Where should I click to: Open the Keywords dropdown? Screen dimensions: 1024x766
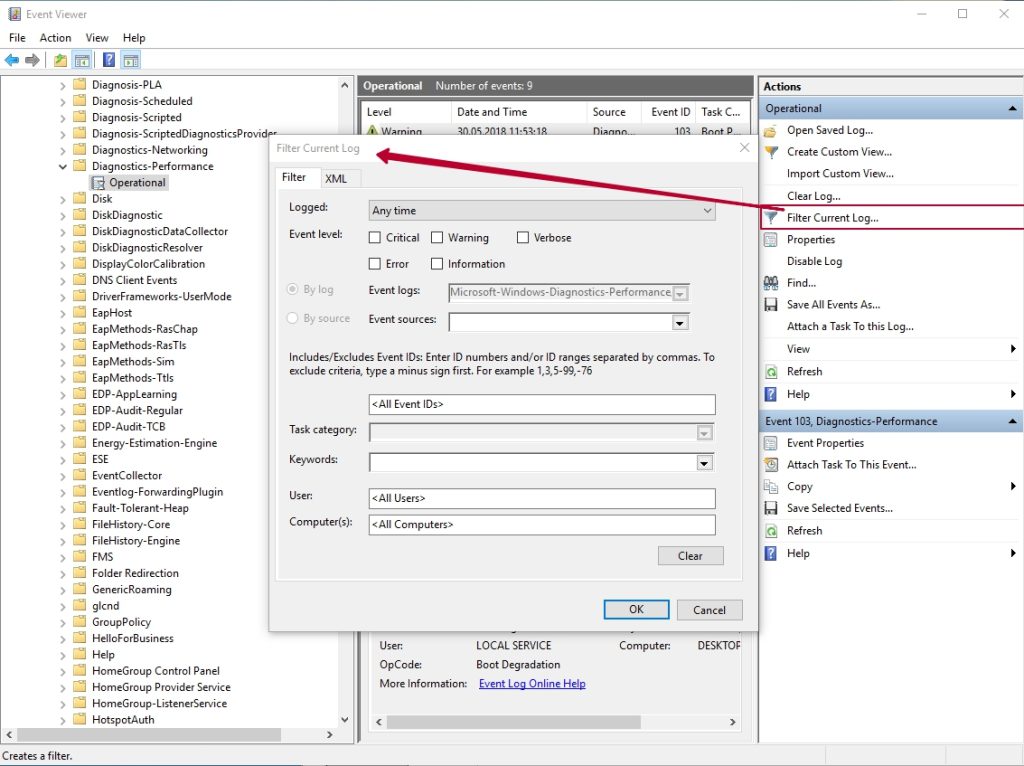click(x=704, y=463)
